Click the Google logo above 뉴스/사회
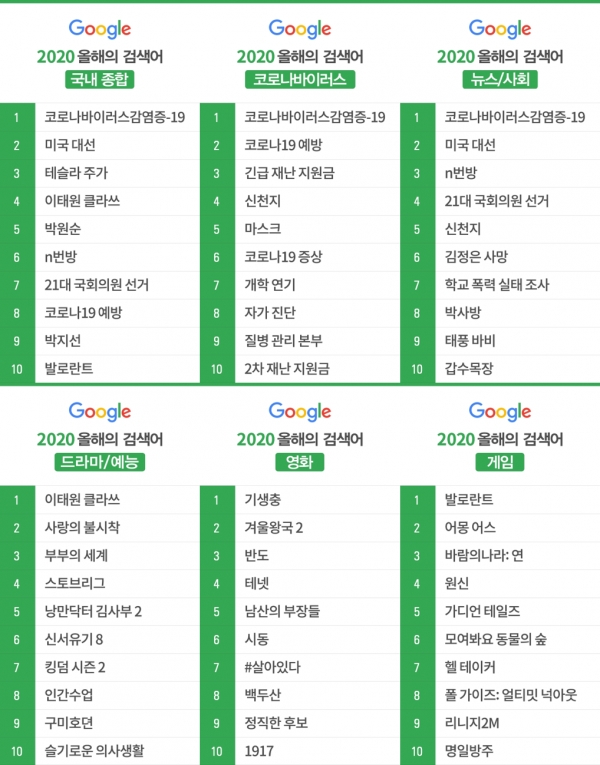The width and height of the screenshot is (600, 765). coord(500,29)
